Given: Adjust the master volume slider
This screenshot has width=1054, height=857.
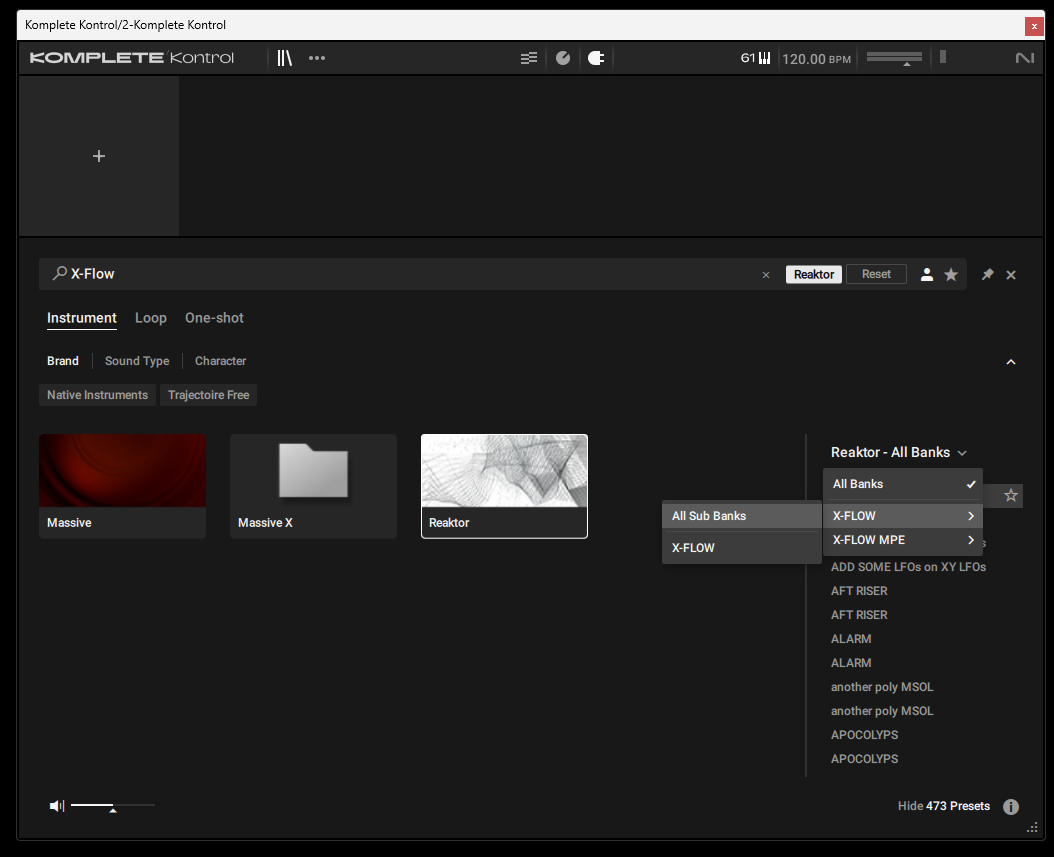Looking at the screenshot, I should (894, 58).
